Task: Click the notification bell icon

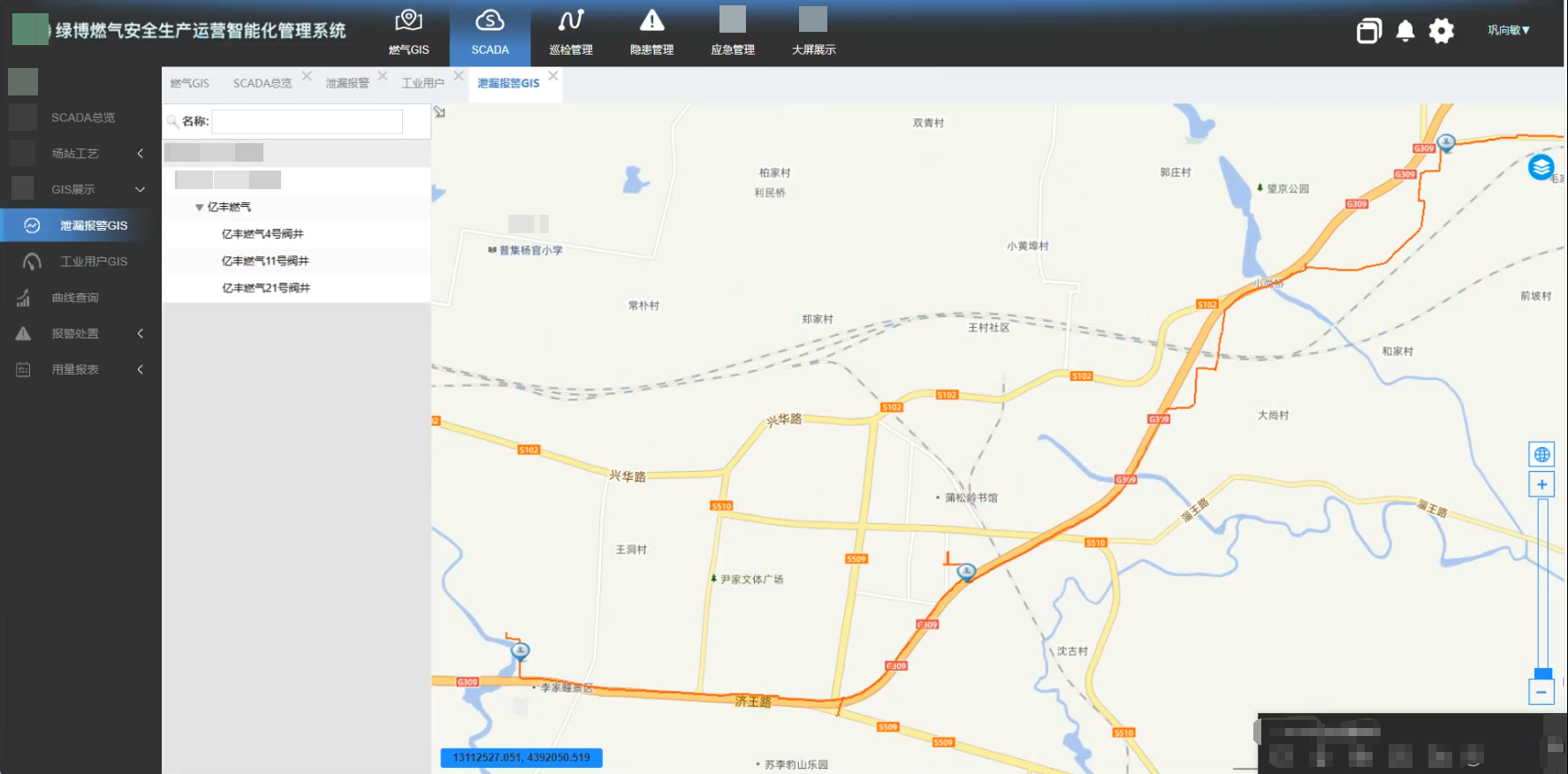Action: click(1404, 31)
